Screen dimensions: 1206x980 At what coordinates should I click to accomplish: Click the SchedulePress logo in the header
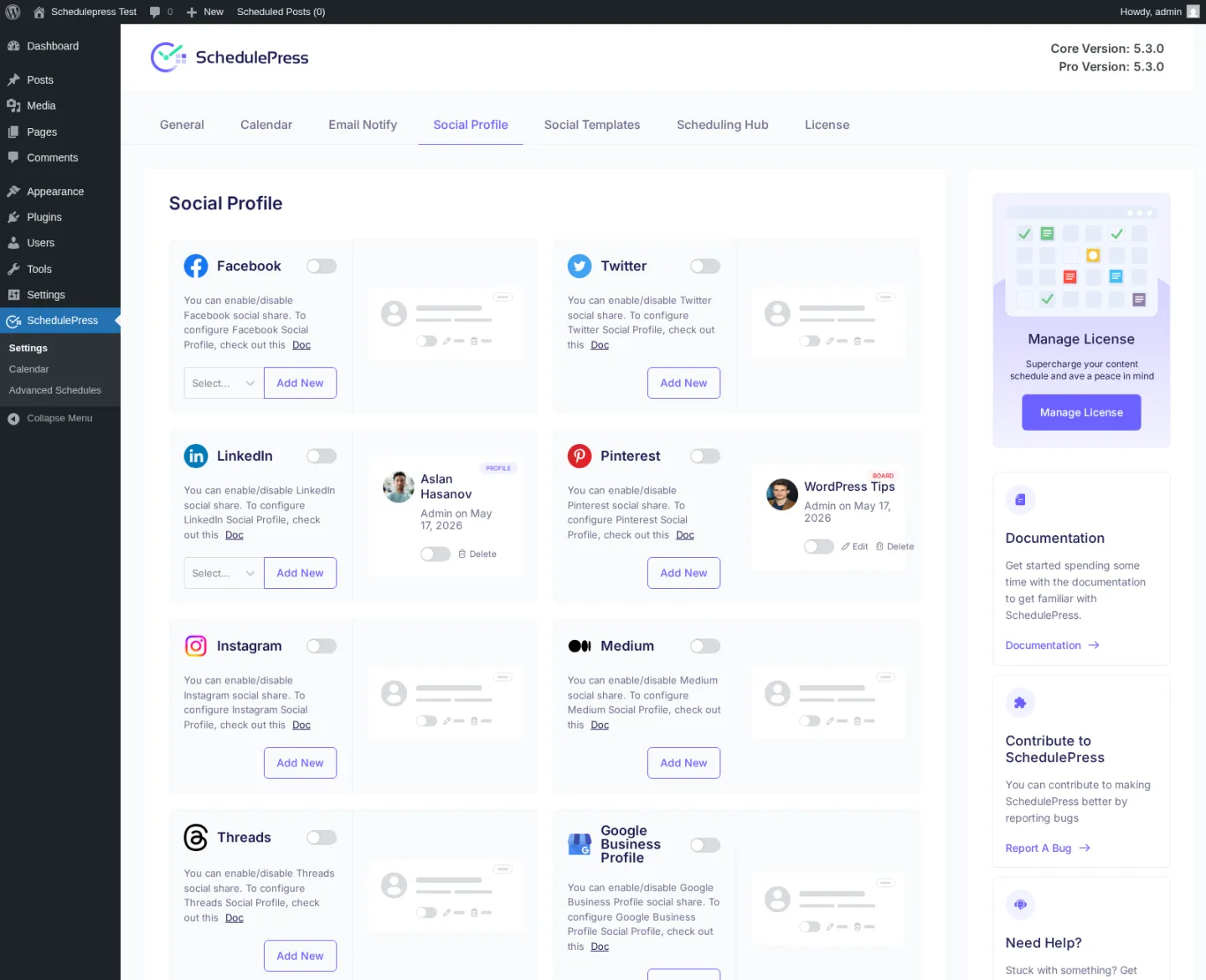(x=229, y=57)
